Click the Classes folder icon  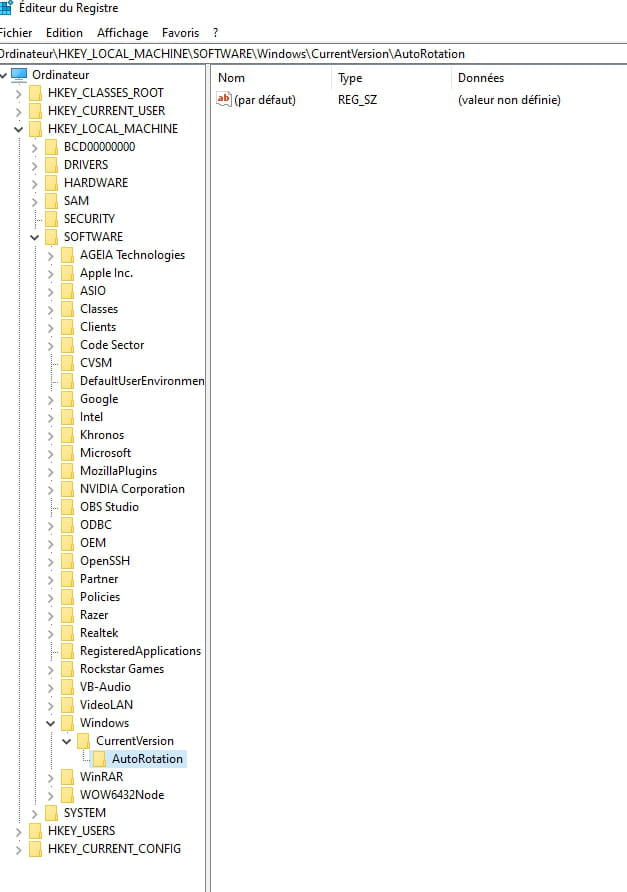(x=68, y=309)
